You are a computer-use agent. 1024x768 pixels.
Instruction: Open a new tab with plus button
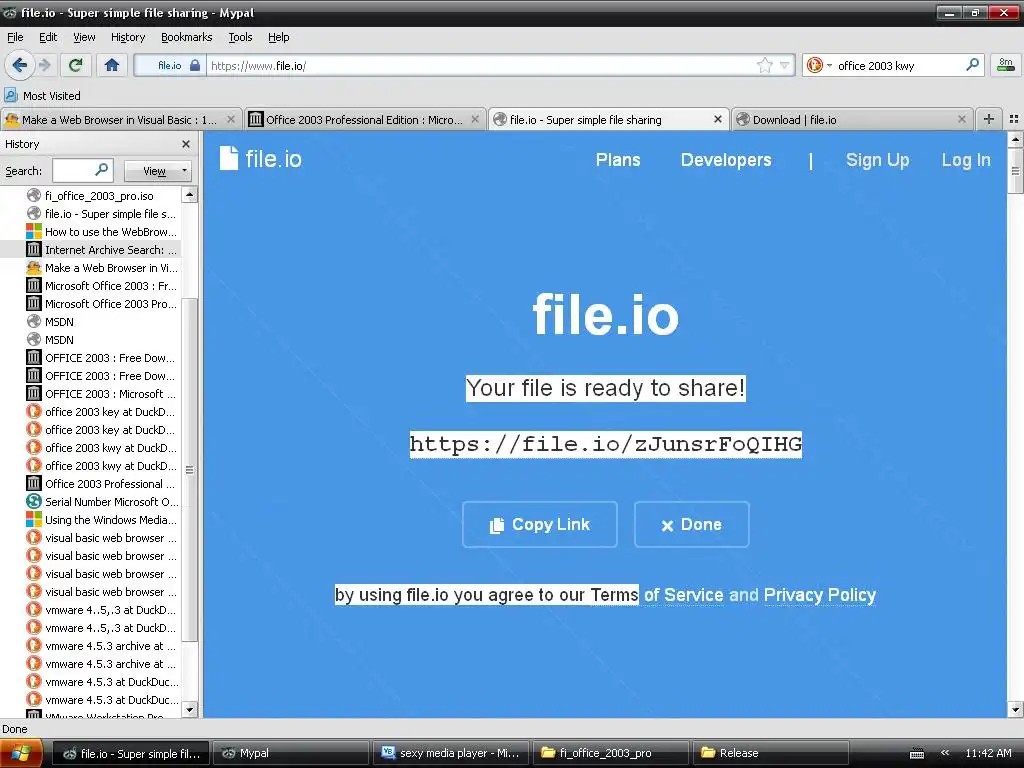coord(989,119)
